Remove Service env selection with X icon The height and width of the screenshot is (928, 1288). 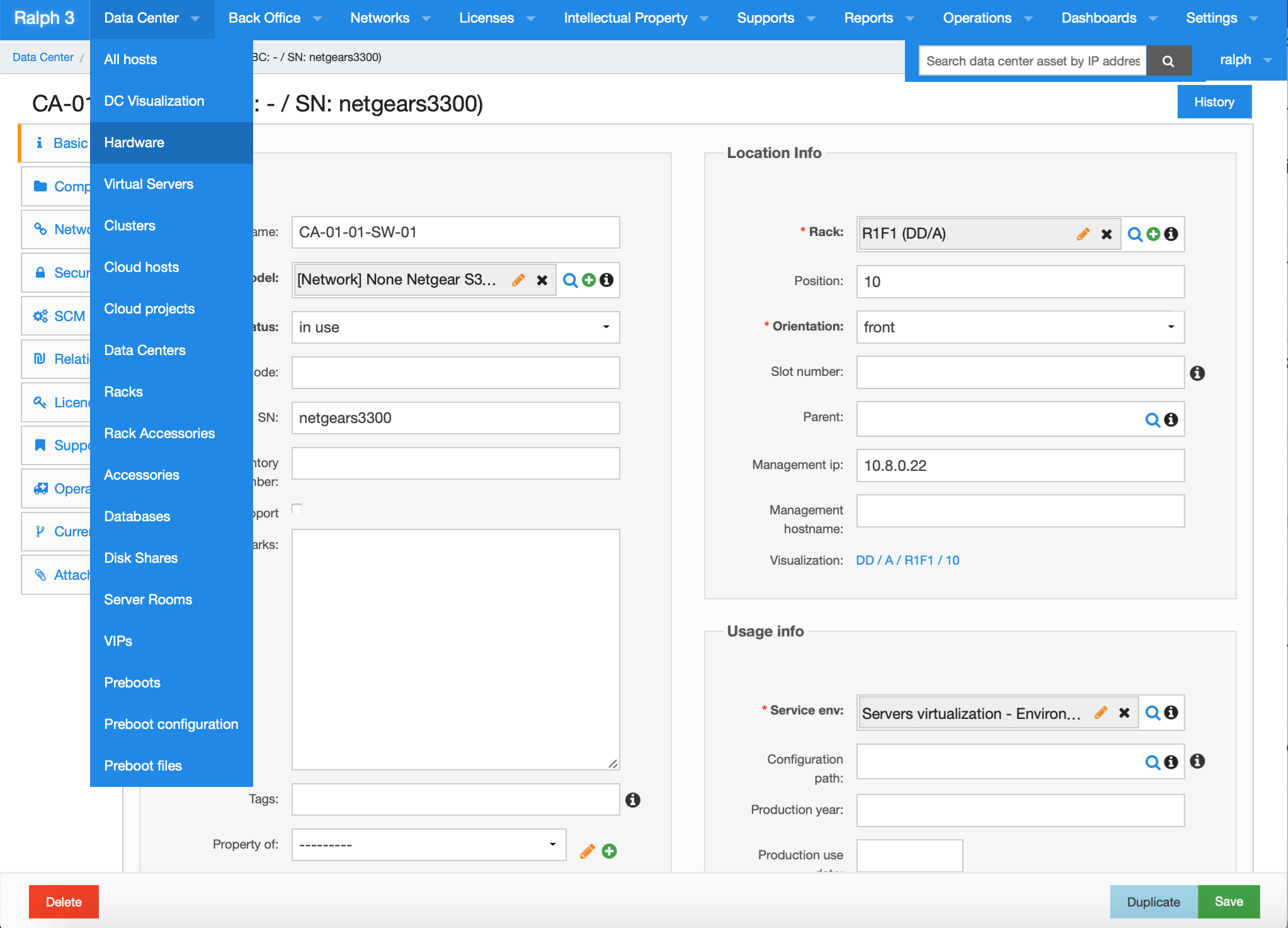click(1124, 713)
